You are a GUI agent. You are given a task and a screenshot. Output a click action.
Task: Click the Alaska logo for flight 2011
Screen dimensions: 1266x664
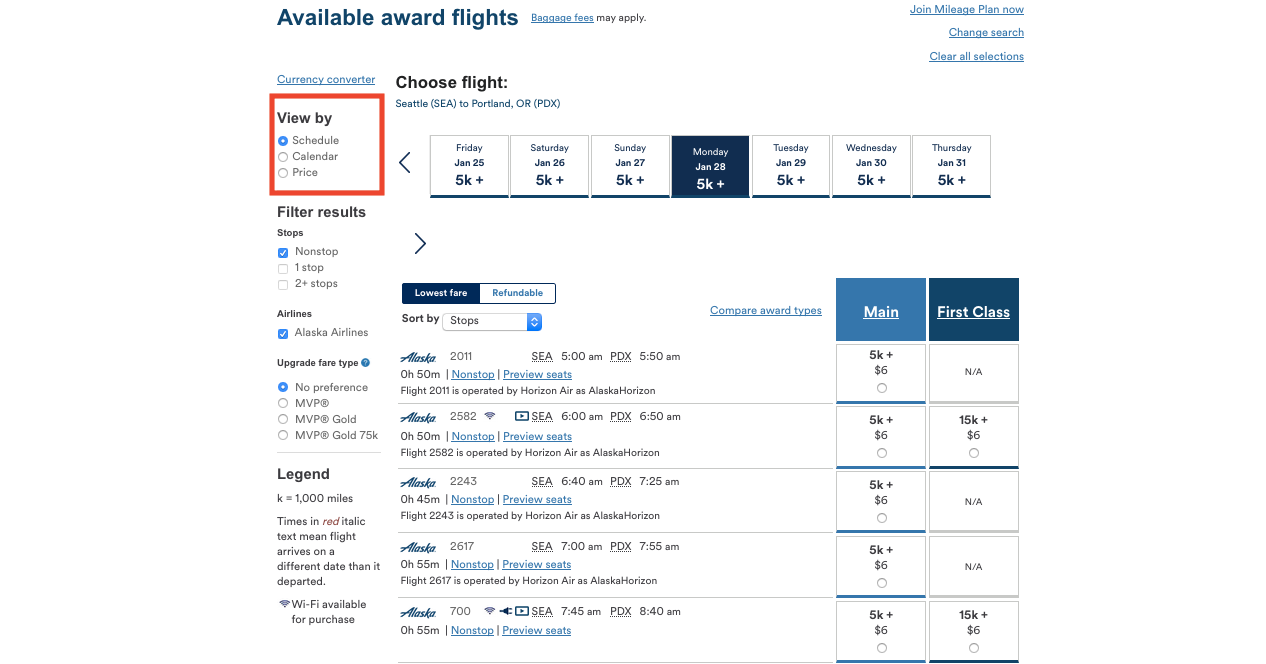click(418, 357)
